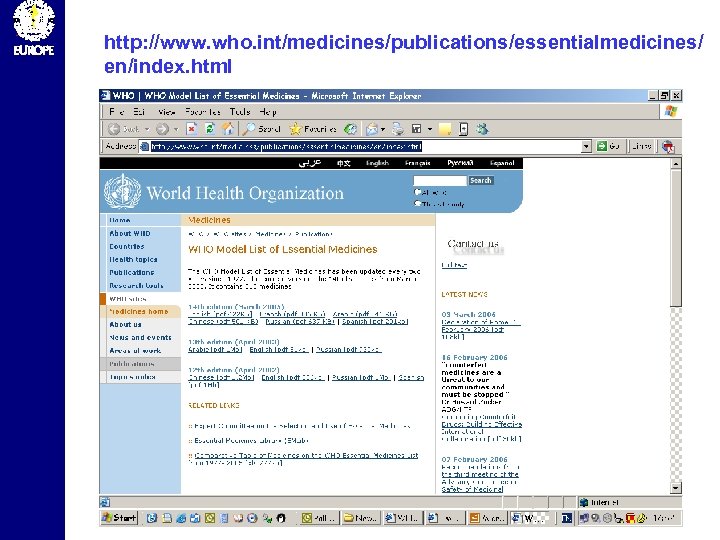Click the page icon in the Address bar

click(144, 146)
